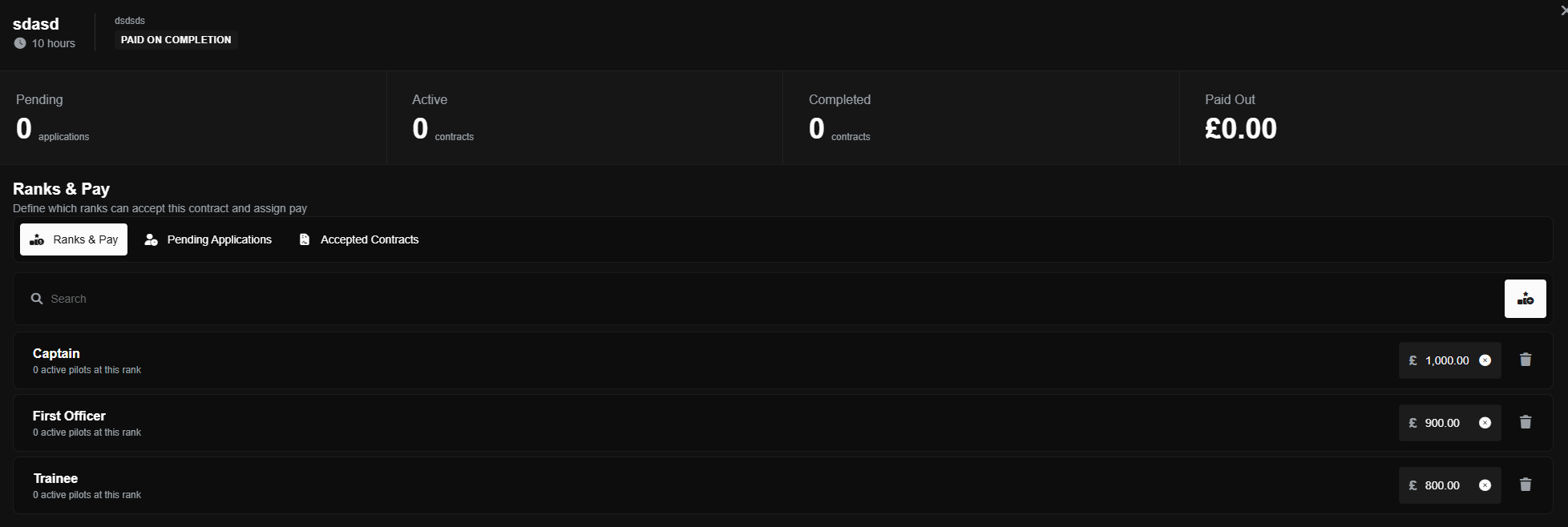The image size is (1568, 527).
Task: Click the add rank button icon
Action: pyautogui.click(x=1525, y=299)
